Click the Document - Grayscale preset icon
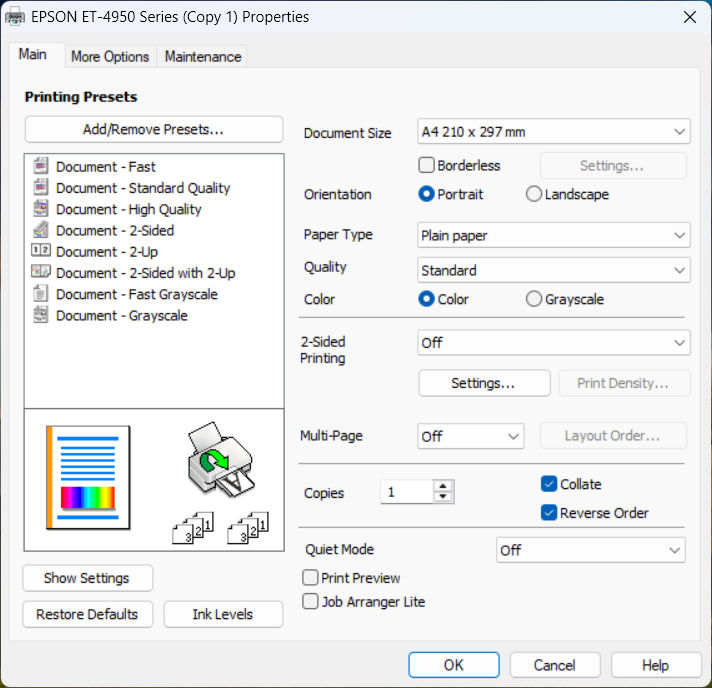Screen dimensions: 712x688 coord(40,315)
